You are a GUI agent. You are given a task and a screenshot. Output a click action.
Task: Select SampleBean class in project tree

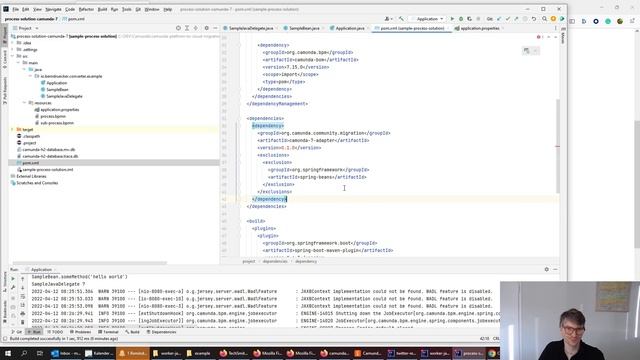(x=57, y=89)
